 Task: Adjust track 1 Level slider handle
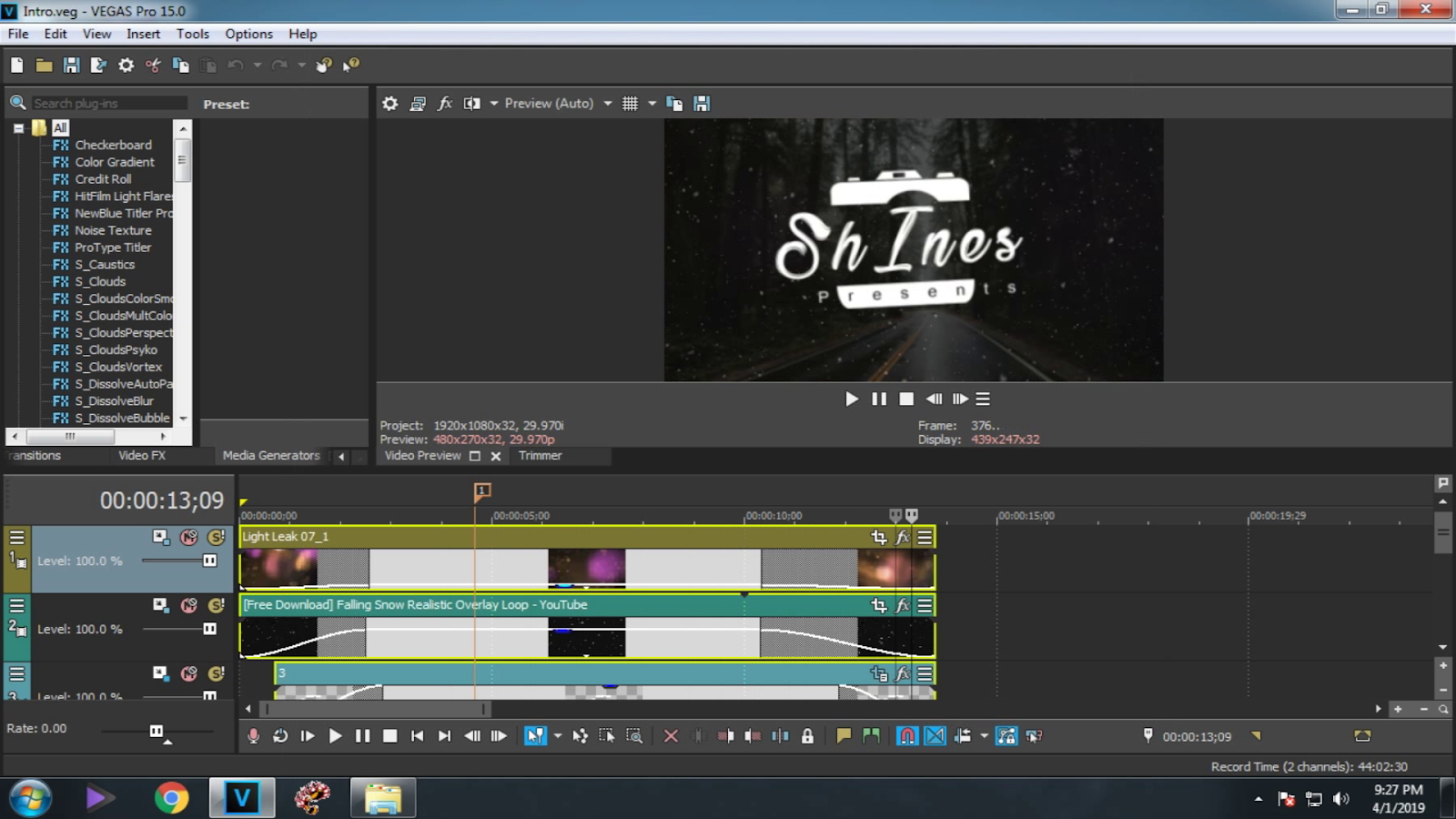point(210,561)
